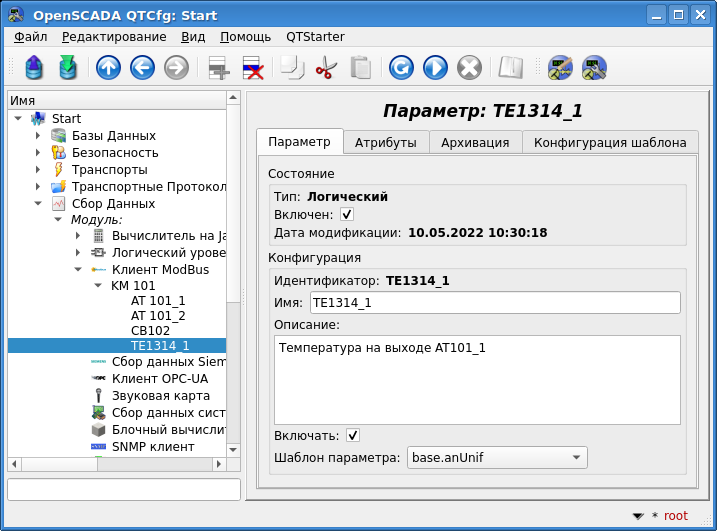Click the start periodic update play icon
The height and width of the screenshot is (531, 717).
click(435, 67)
